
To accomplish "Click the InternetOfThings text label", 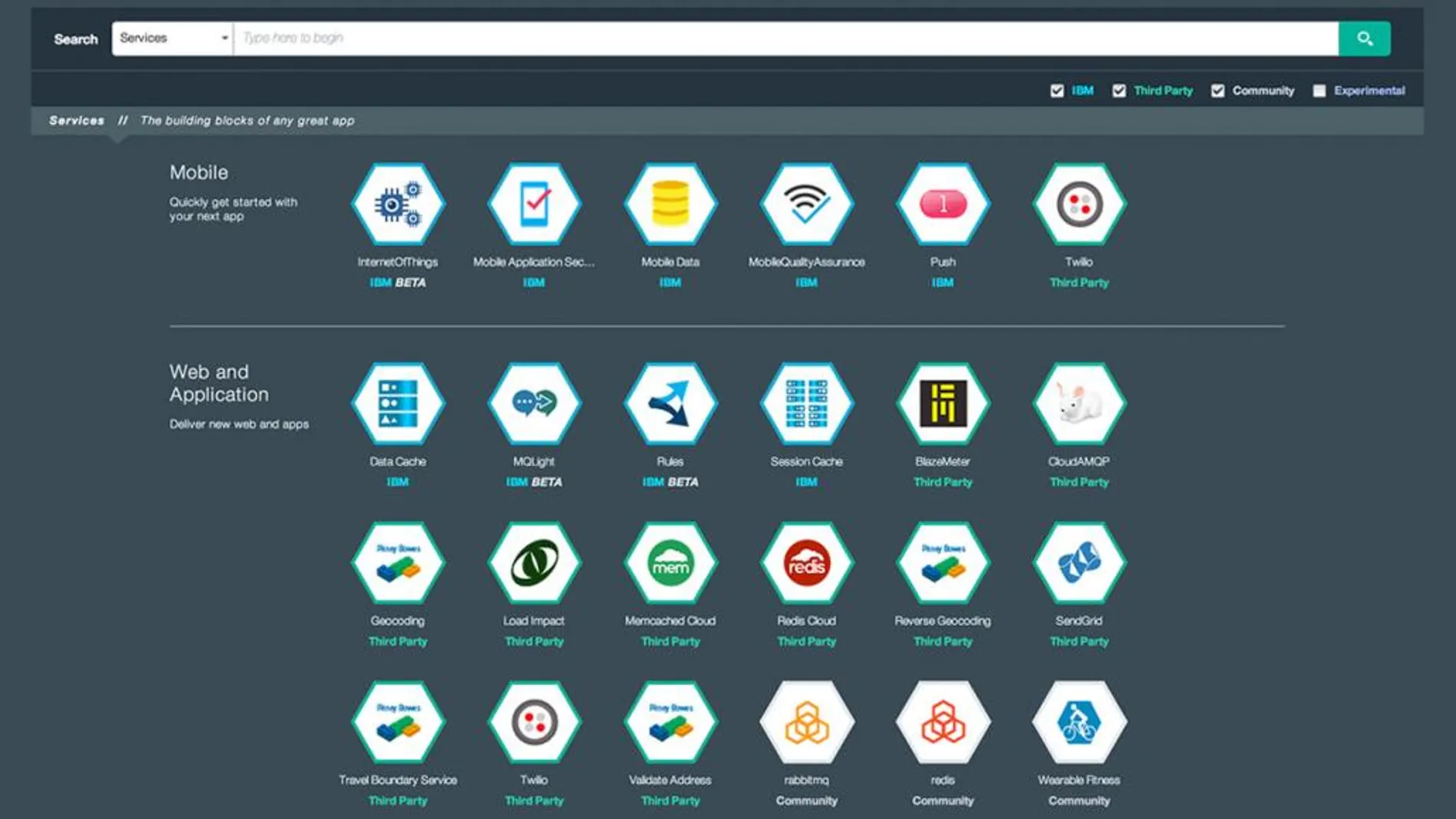I will (398, 262).
